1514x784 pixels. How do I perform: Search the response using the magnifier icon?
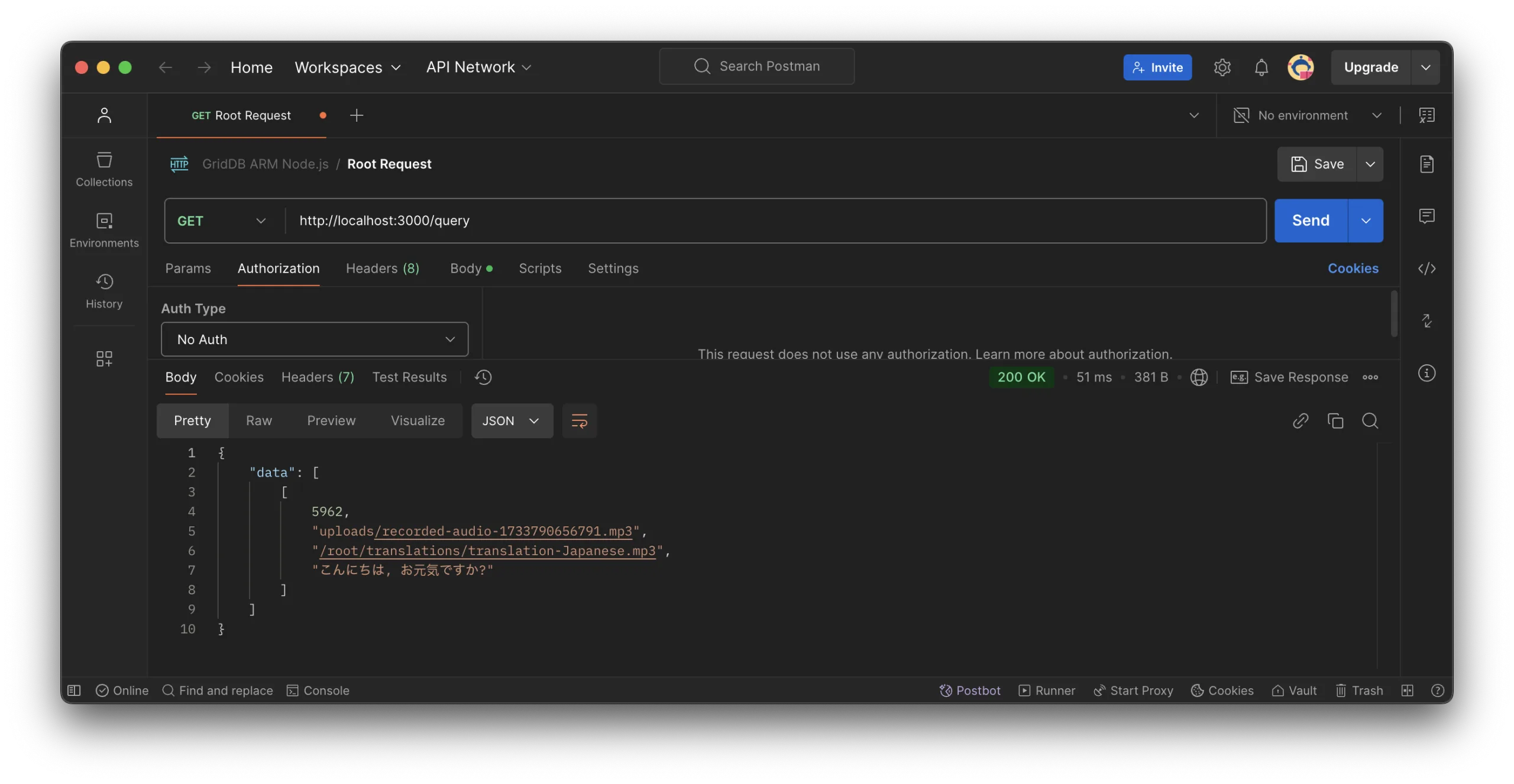point(1370,421)
